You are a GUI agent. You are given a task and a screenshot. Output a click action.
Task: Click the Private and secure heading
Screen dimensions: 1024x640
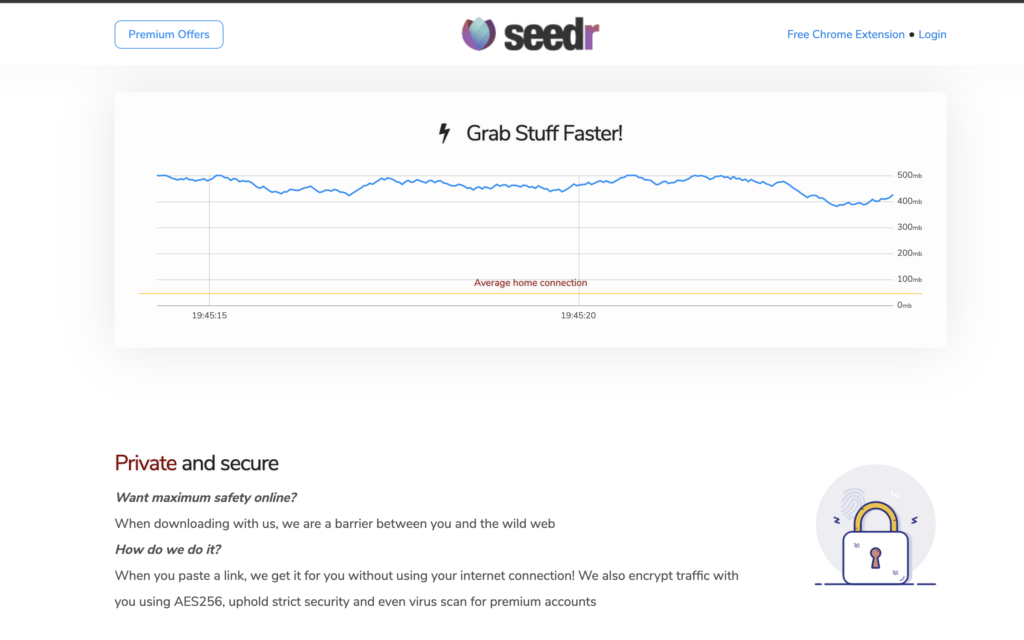197,463
